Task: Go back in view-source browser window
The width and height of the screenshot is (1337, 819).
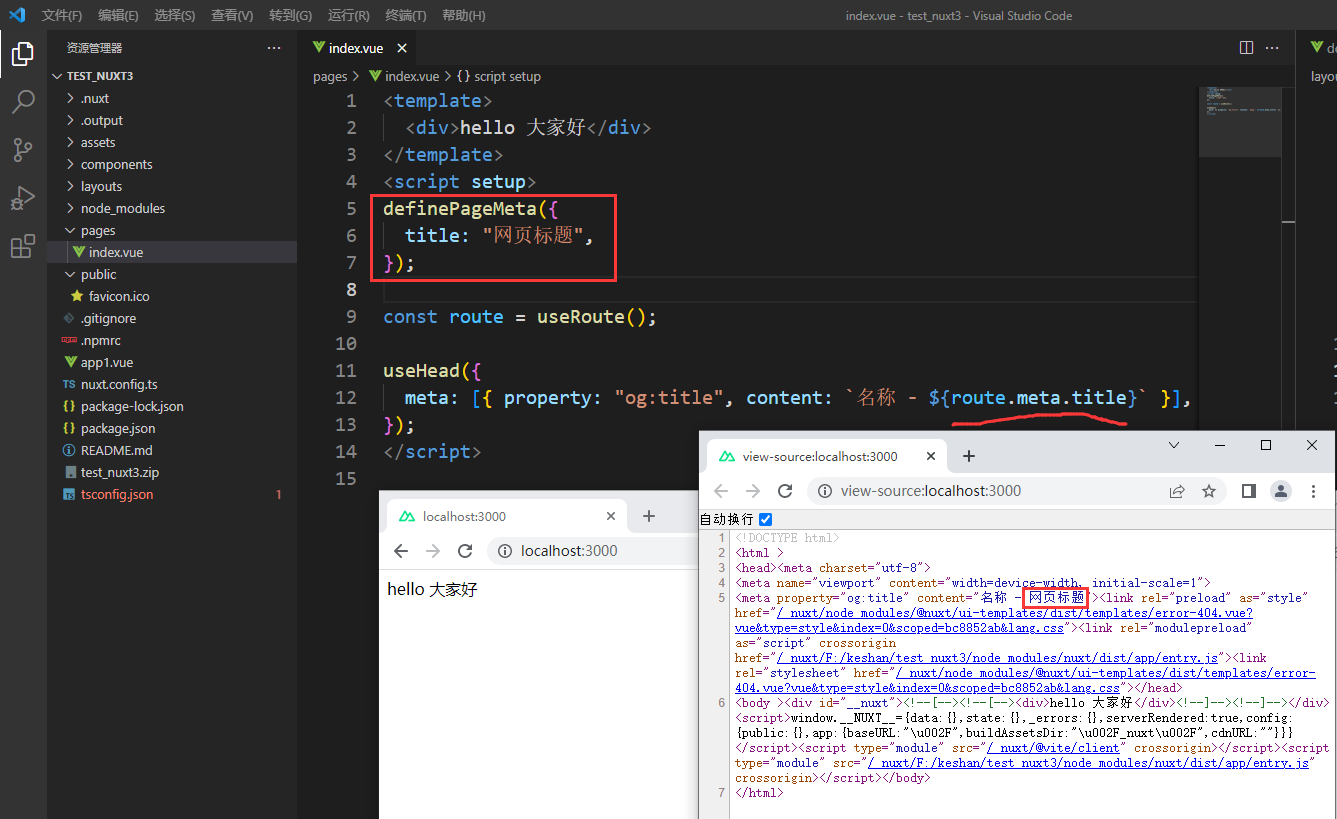Action: coord(721,491)
